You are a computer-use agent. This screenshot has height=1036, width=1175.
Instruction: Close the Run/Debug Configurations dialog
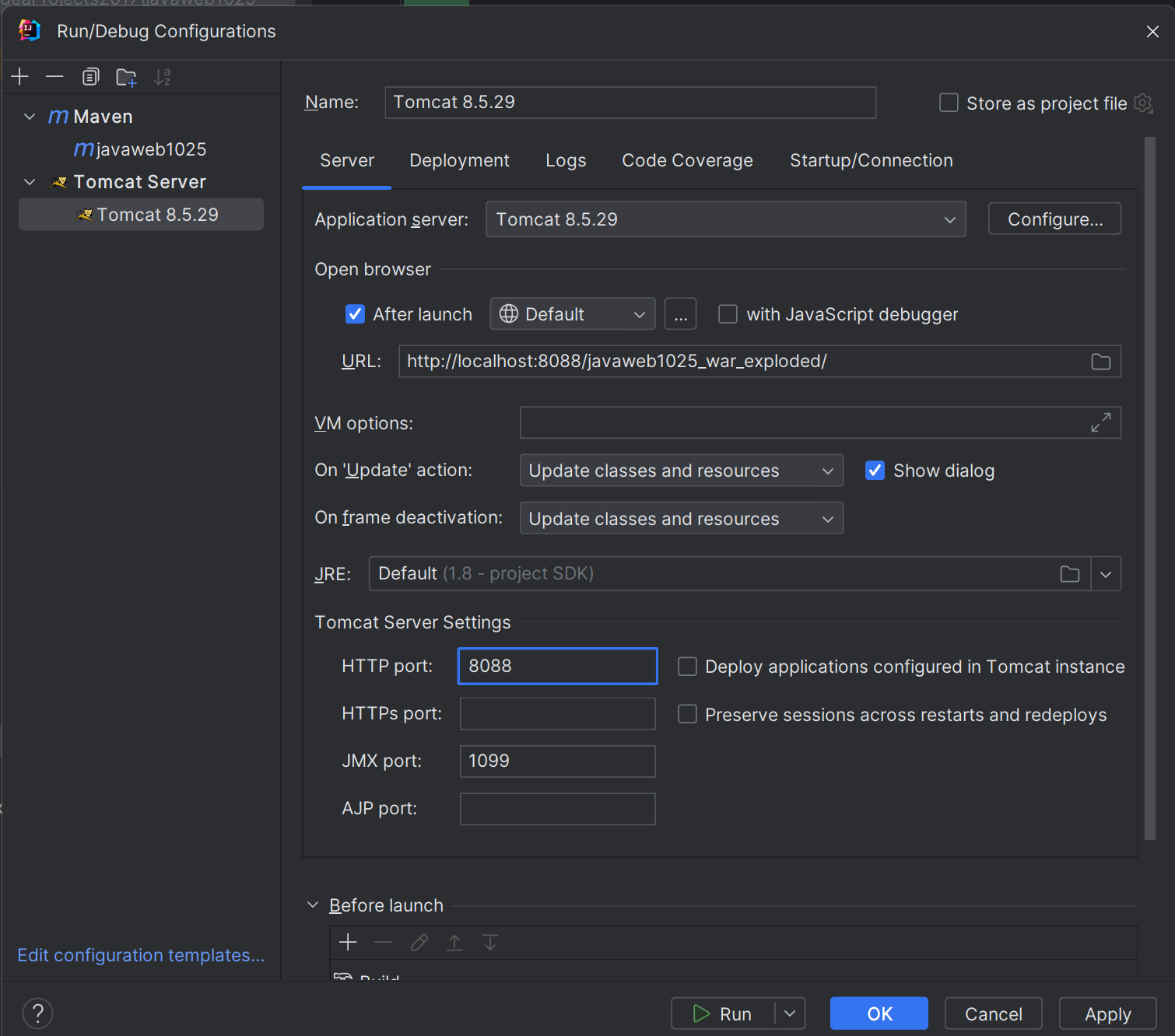(1152, 31)
